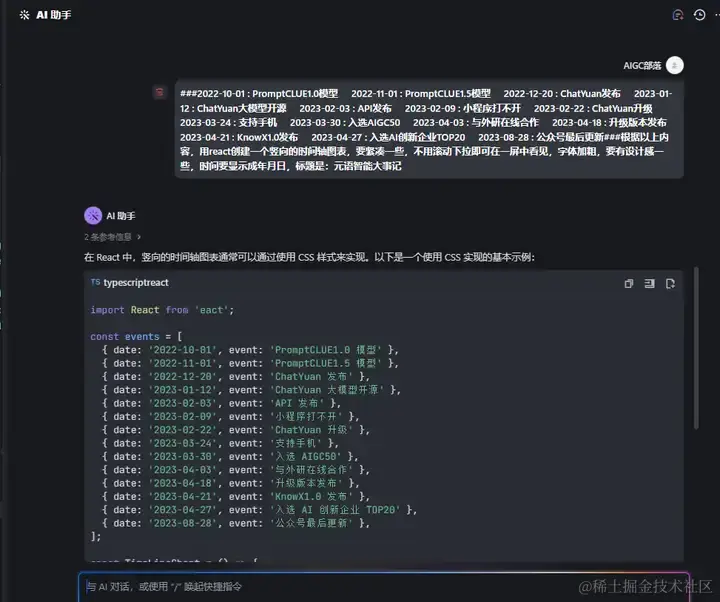The image size is (720, 602).
Task: Insert code at cursor icon
Action: pos(649,283)
